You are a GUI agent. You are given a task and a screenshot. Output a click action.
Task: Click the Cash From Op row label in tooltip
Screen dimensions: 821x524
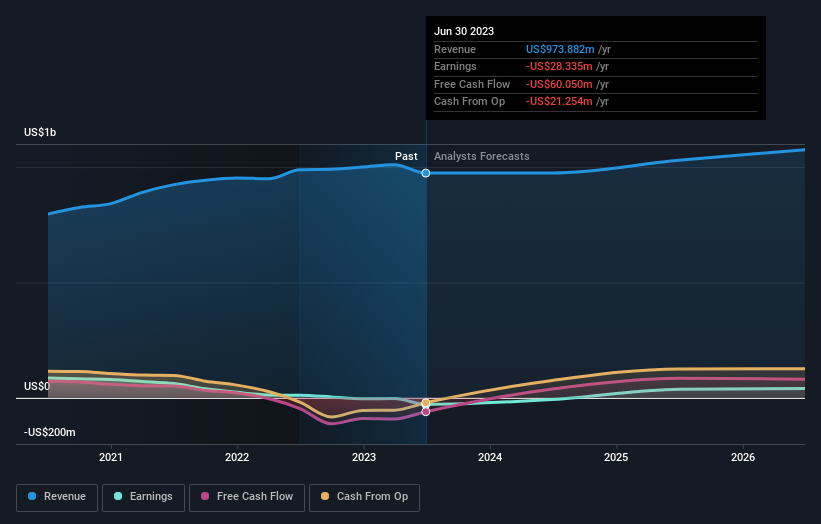[x=470, y=102]
